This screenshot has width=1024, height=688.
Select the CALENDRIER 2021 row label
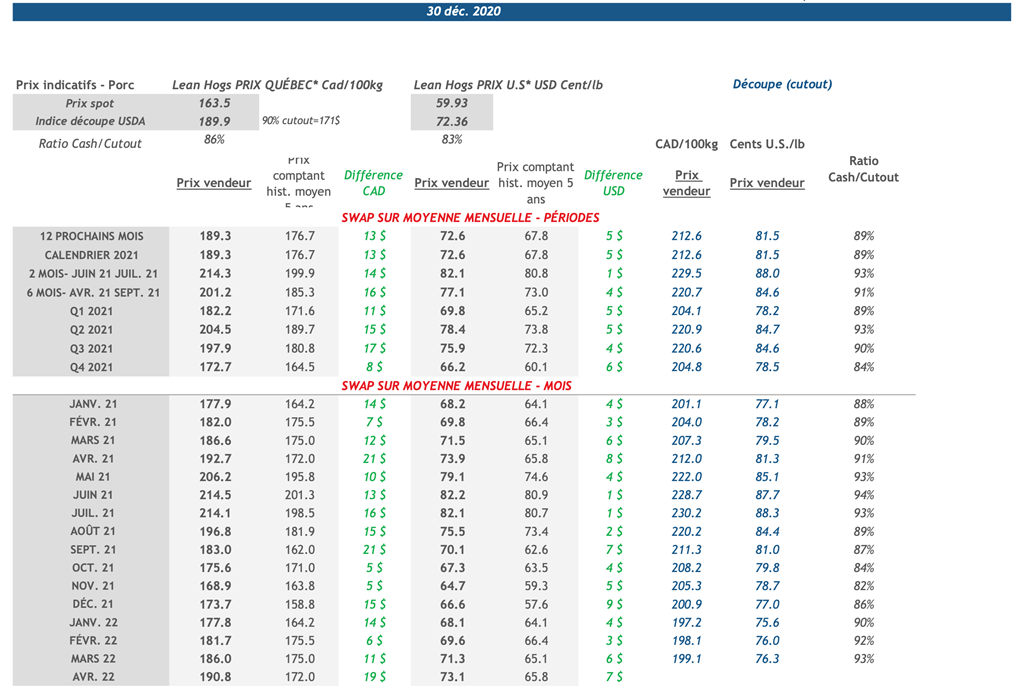point(92,255)
